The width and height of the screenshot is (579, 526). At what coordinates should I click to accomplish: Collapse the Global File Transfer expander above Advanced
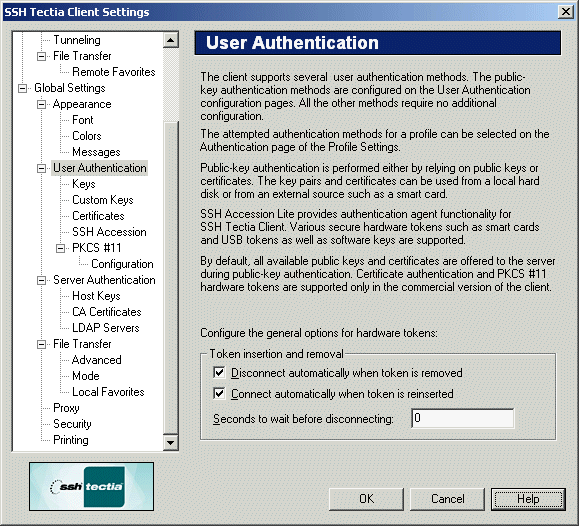click(42, 344)
